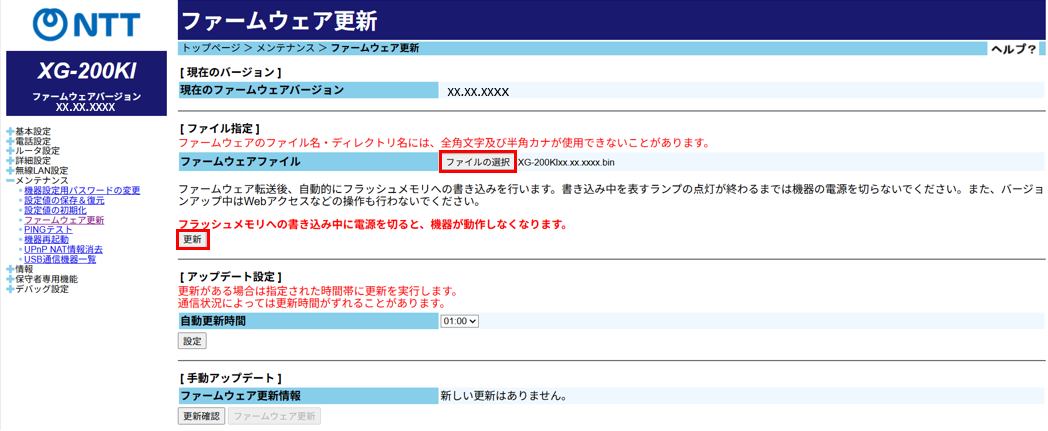The image size is (1048, 431).
Task: Click the 更新確認 button
Action: [x=201, y=415]
